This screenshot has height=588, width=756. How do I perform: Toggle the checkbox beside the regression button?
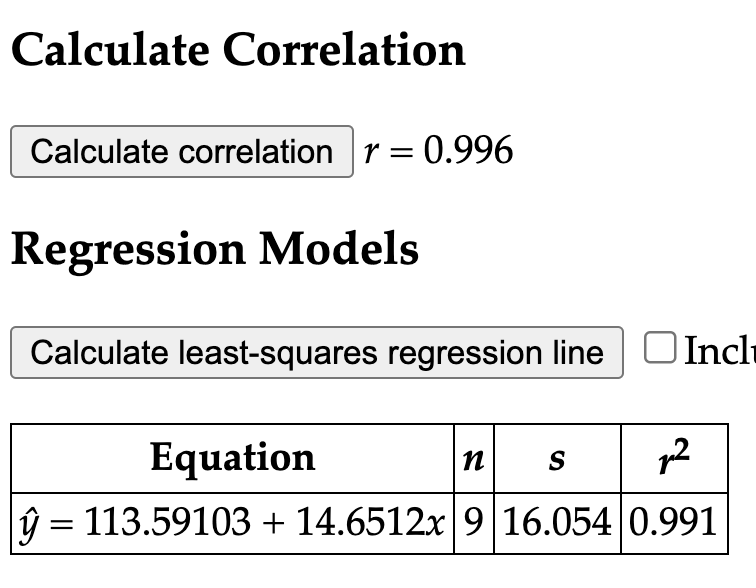(659, 348)
